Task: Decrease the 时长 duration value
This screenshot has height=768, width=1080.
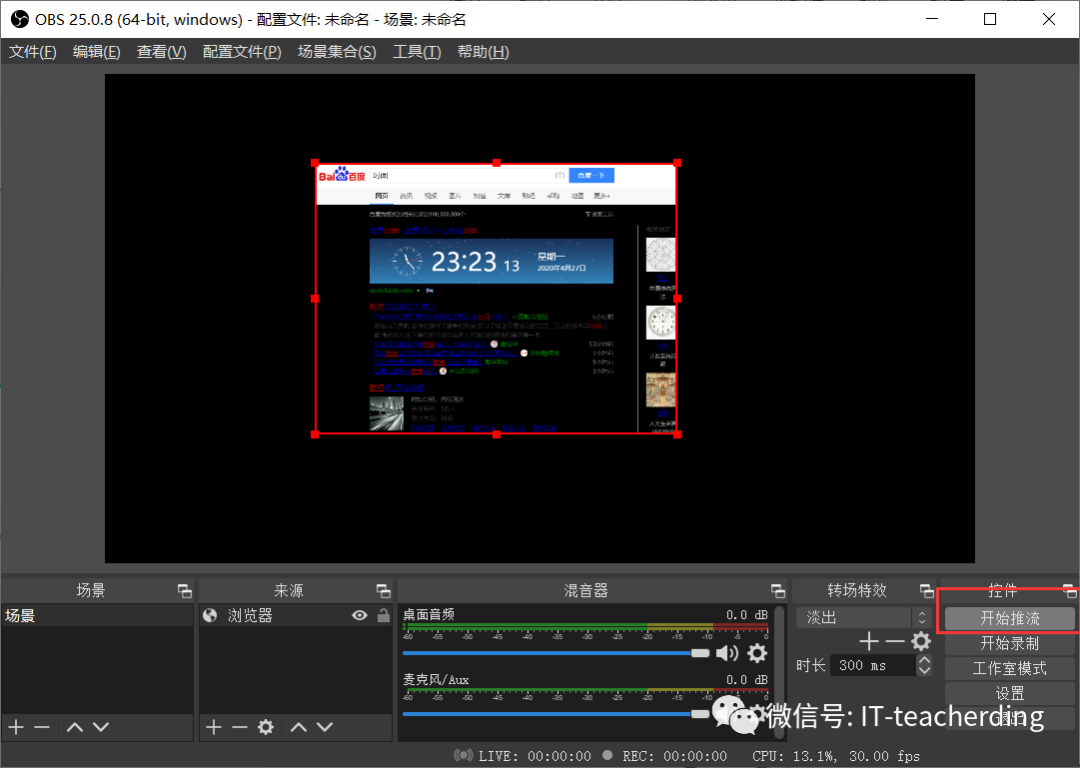Action: coord(924,671)
